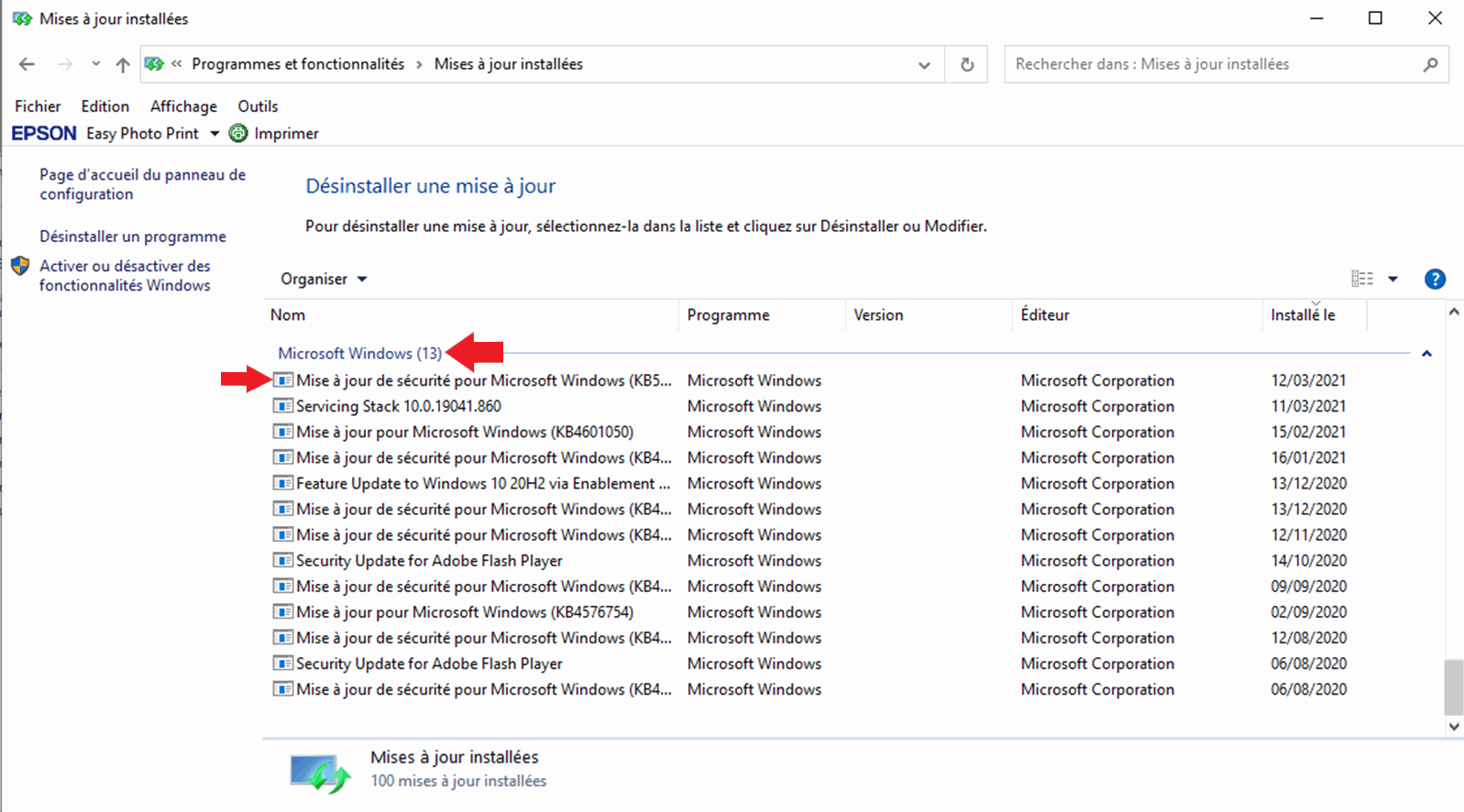Click Microsoft Corporation in the 15/02/2021 row
Screen dimensions: 1464x812
pos(1097,432)
